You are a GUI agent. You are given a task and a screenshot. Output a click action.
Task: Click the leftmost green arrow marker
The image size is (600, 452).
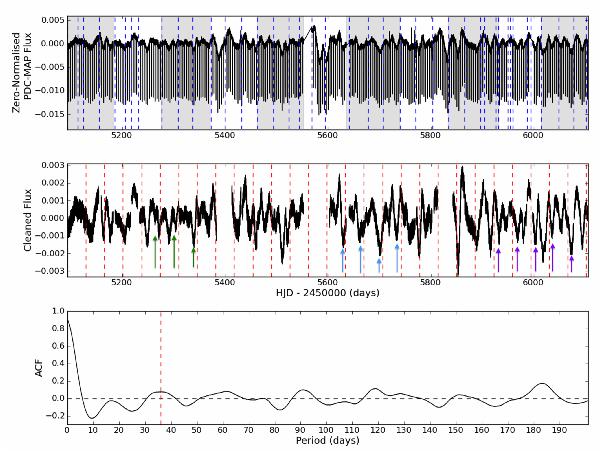click(155, 252)
